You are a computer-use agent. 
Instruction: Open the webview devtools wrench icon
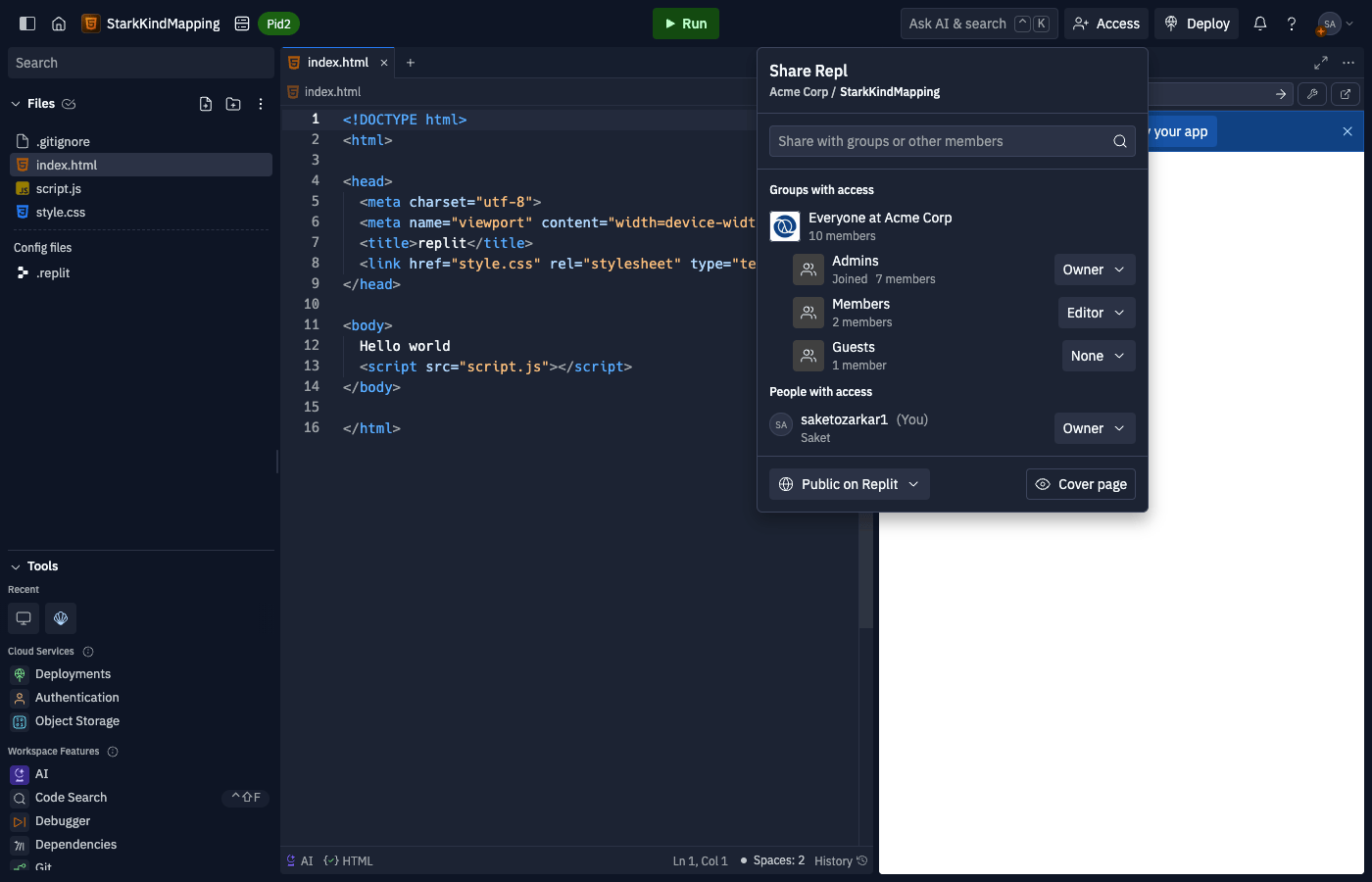tap(1312, 94)
